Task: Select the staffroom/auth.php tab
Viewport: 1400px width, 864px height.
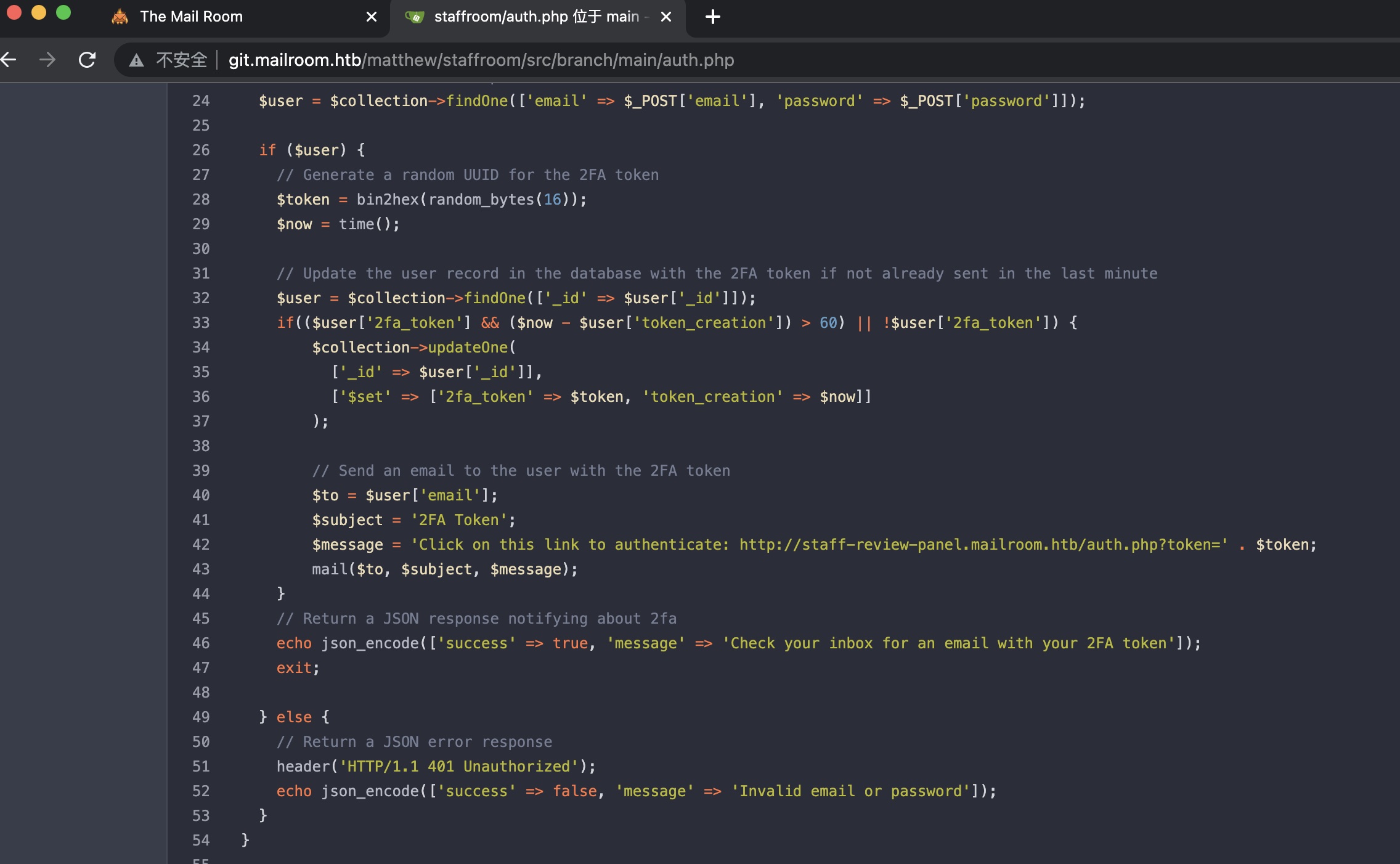Action: [535, 17]
